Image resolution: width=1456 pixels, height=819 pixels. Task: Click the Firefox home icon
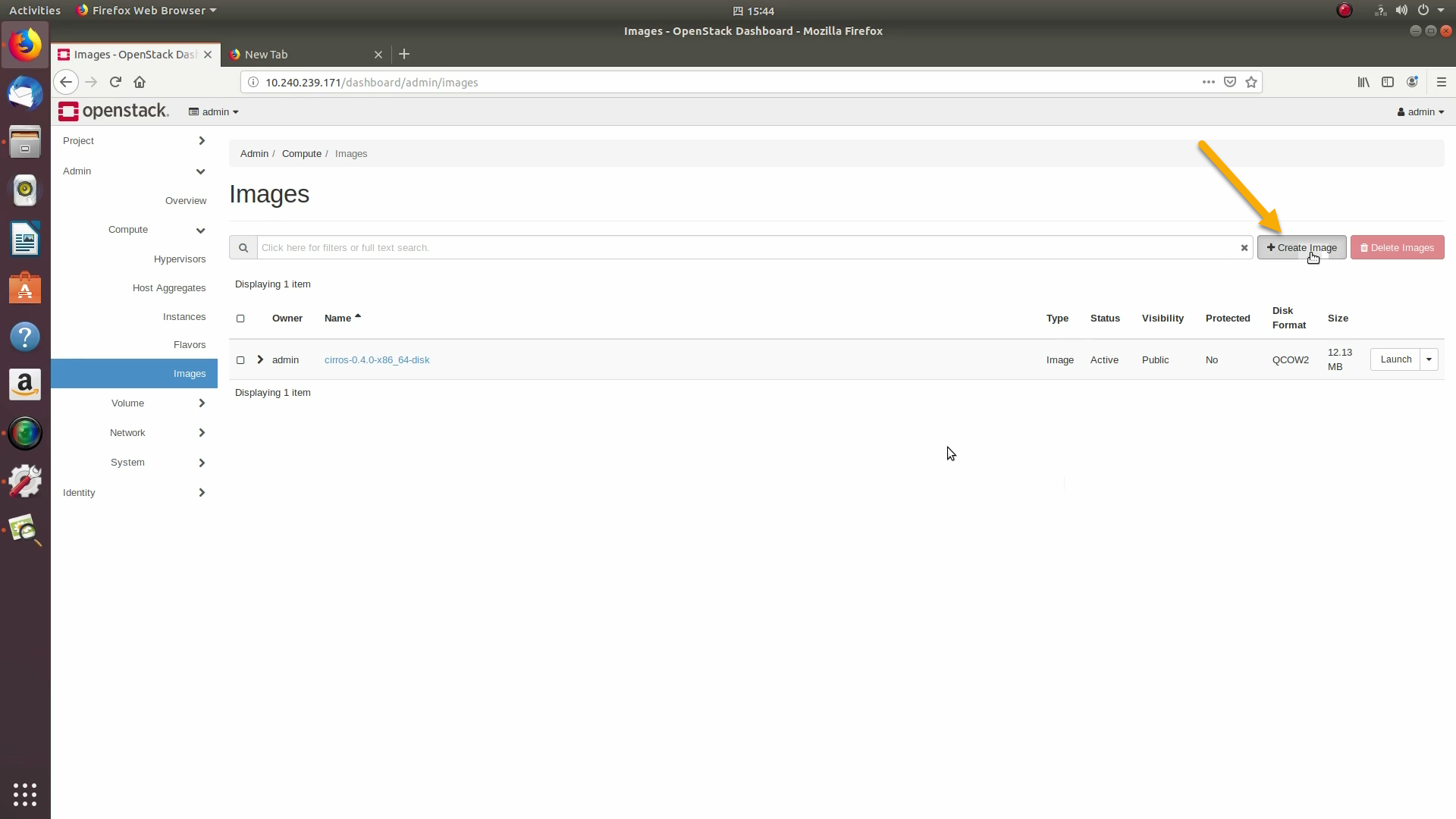coord(140,82)
